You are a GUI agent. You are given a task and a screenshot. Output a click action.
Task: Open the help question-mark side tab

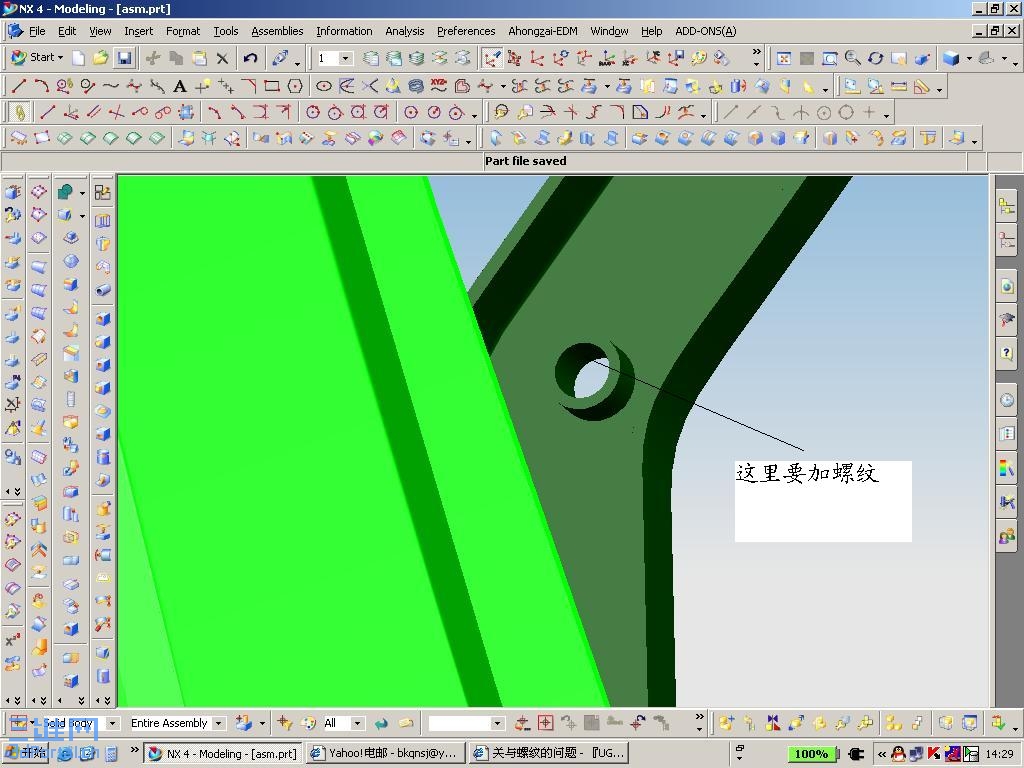[1007, 353]
